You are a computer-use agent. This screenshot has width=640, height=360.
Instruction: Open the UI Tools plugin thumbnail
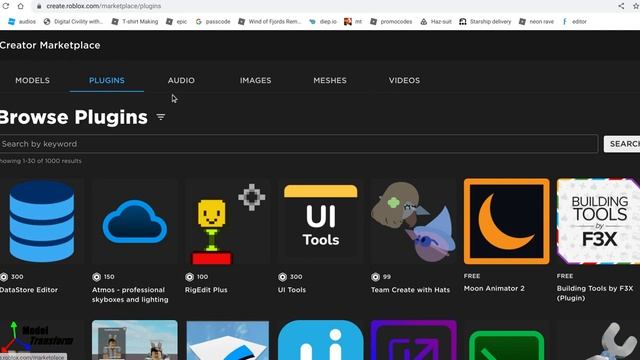tap(320, 221)
